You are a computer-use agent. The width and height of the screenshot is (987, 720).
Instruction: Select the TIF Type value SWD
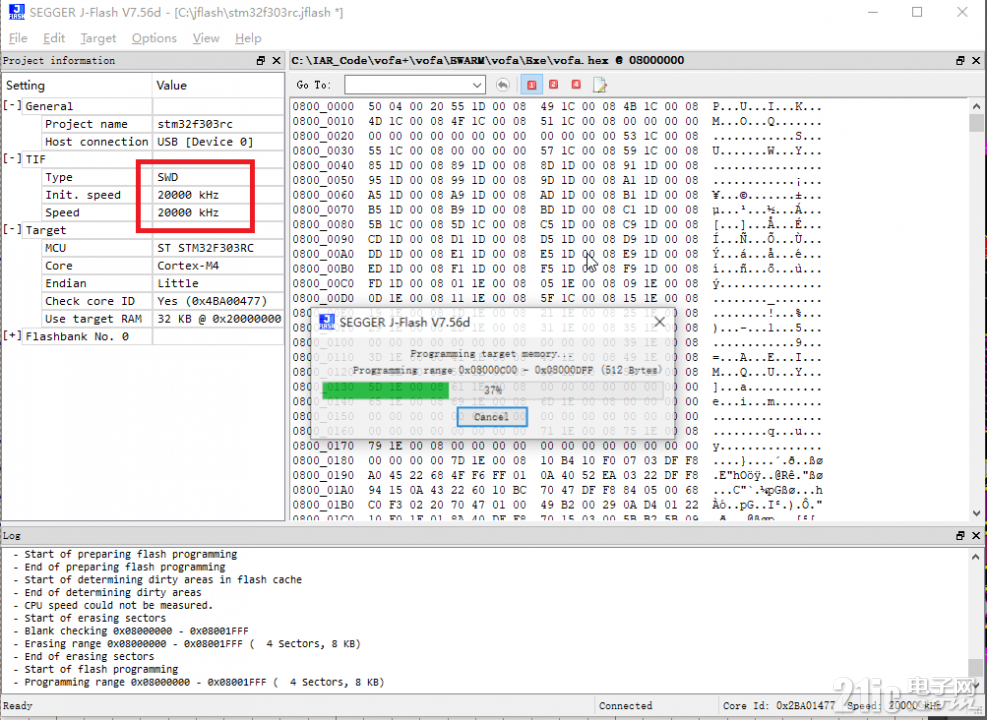pos(168,177)
